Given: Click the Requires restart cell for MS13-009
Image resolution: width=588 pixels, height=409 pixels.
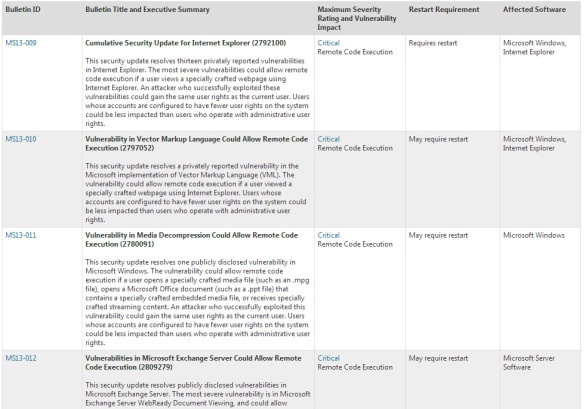Looking at the screenshot, I should (433, 43).
